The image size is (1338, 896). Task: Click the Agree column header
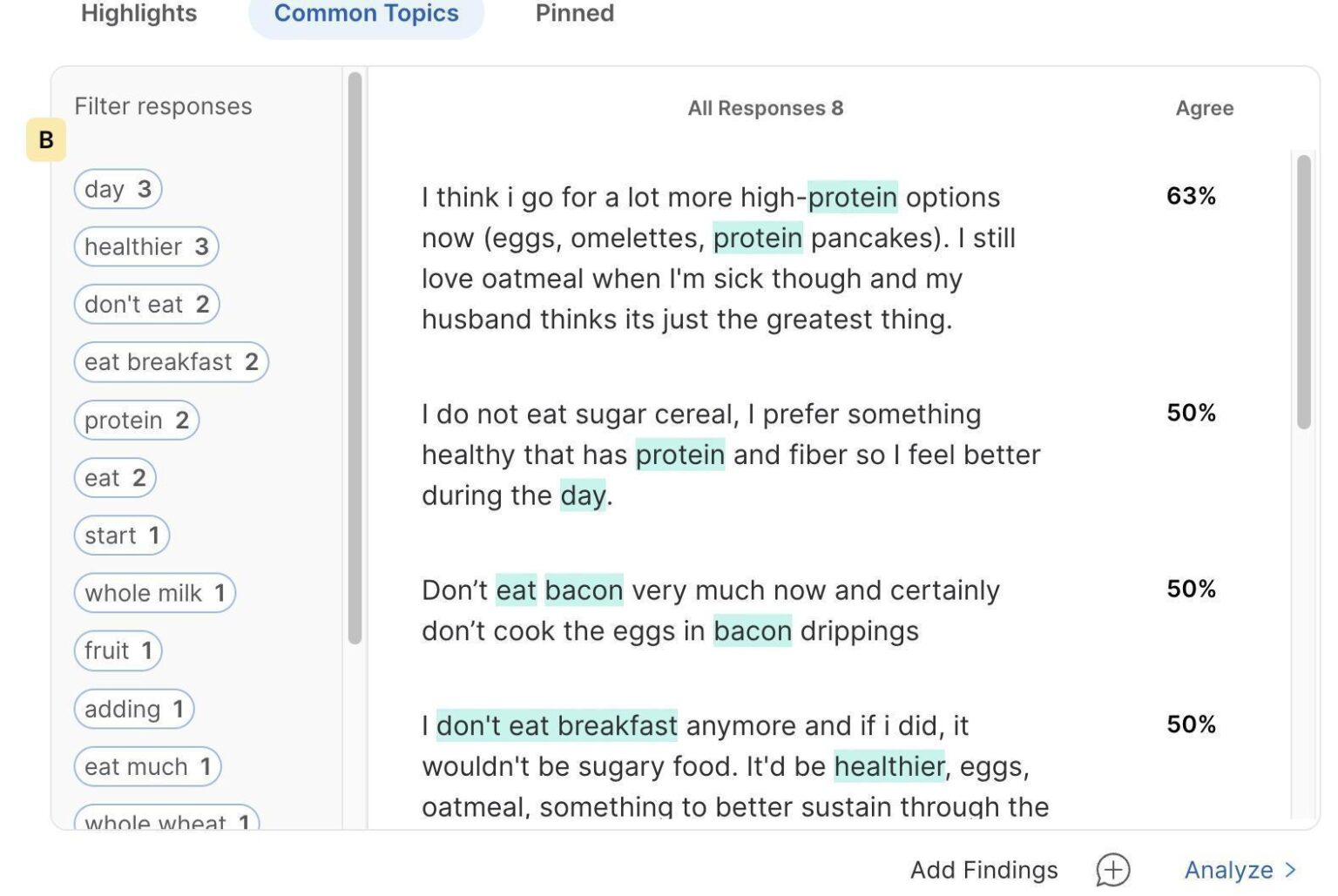pyautogui.click(x=1205, y=108)
